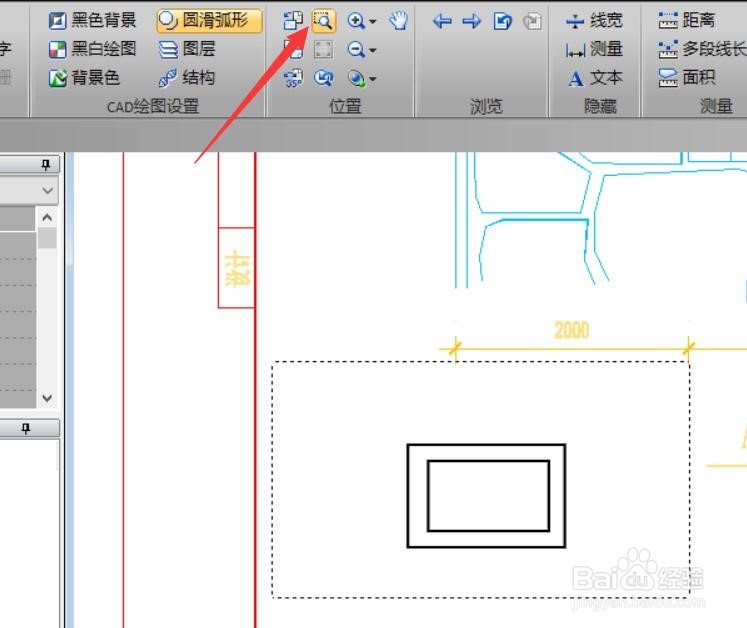Click the left panel scroll up arrow
This screenshot has height=628, width=747.
pyautogui.click(x=47, y=218)
